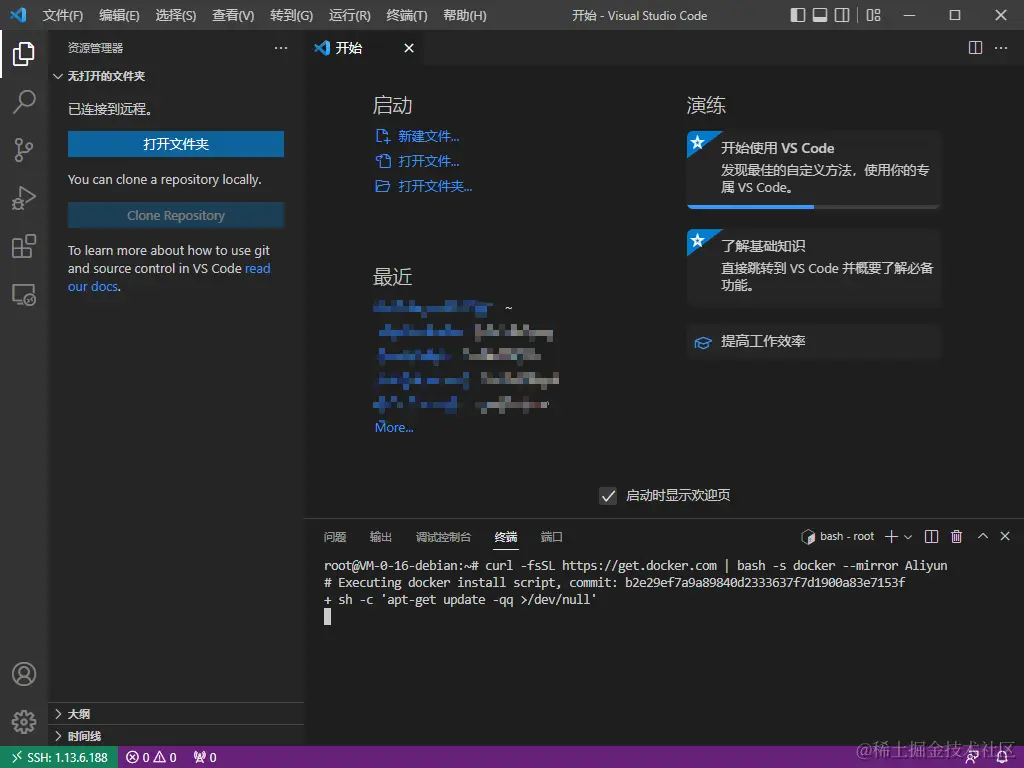1024x768 pixels.
Task: Open the 查看(V) menu
Action: [x=233, y=15]
